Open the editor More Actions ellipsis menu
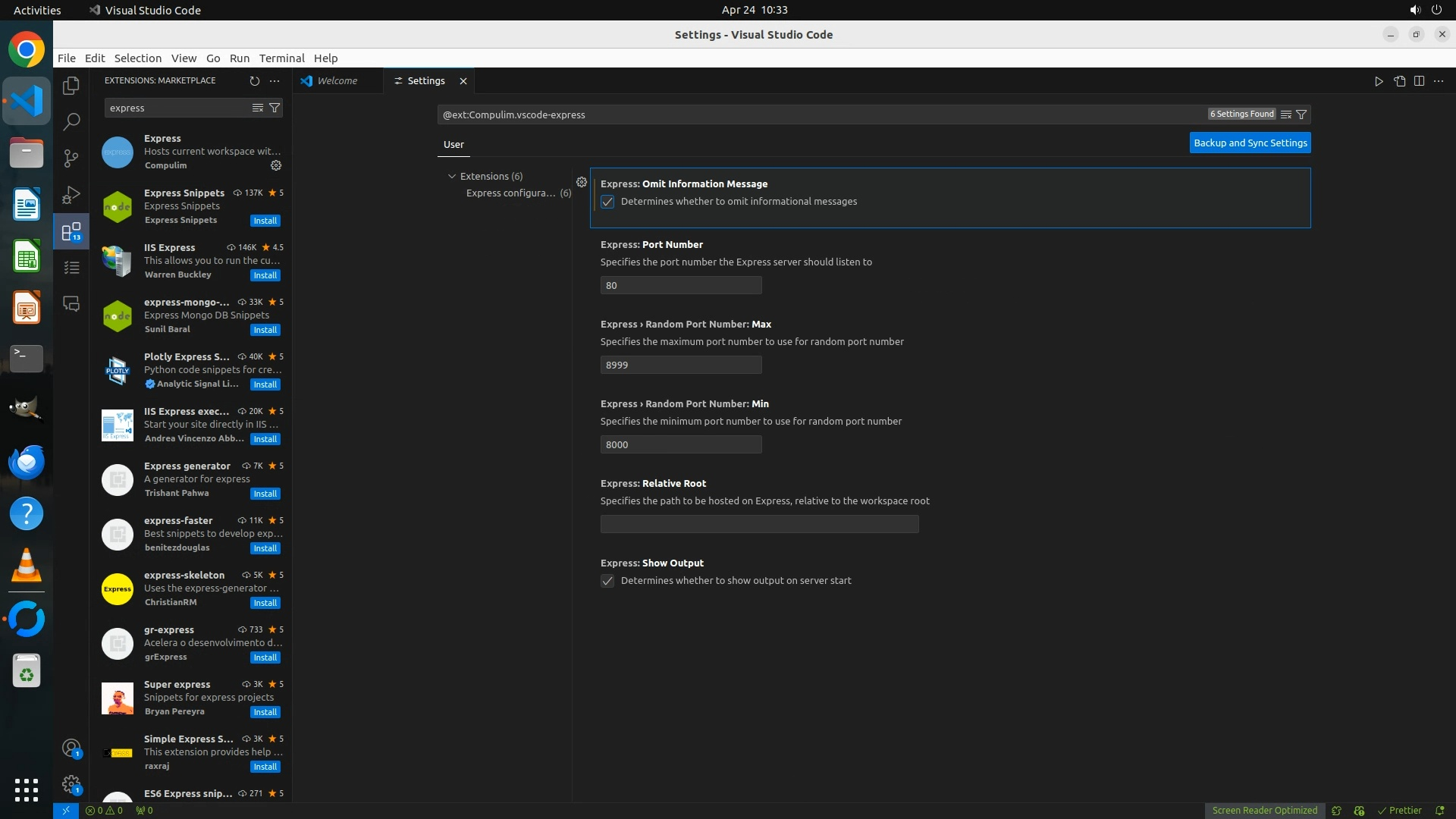 1439,81
